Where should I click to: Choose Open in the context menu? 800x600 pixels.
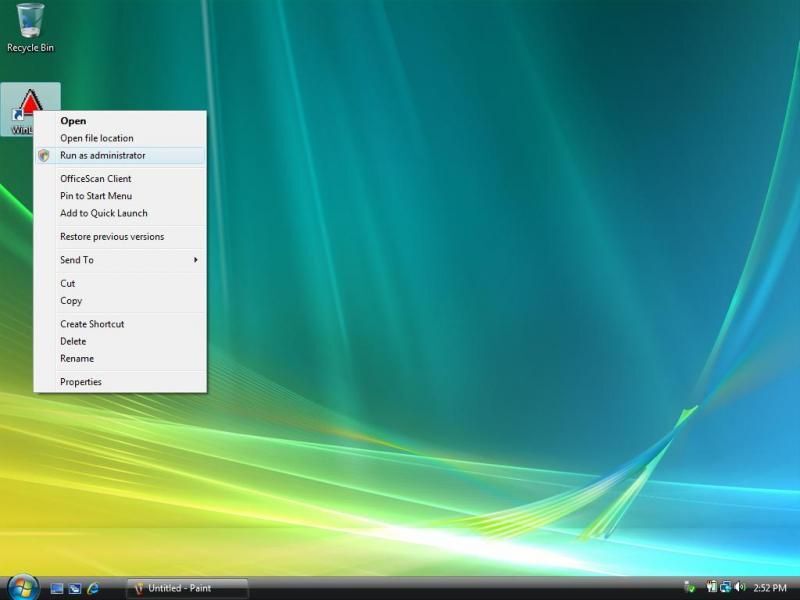(73, 121)
